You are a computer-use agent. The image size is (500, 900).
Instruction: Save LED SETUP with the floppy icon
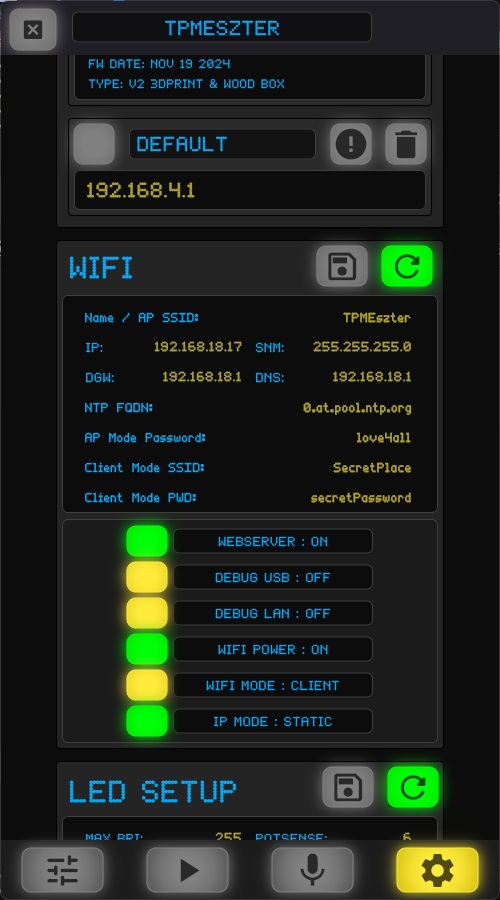pyautogui.click(x=348, y=787)
